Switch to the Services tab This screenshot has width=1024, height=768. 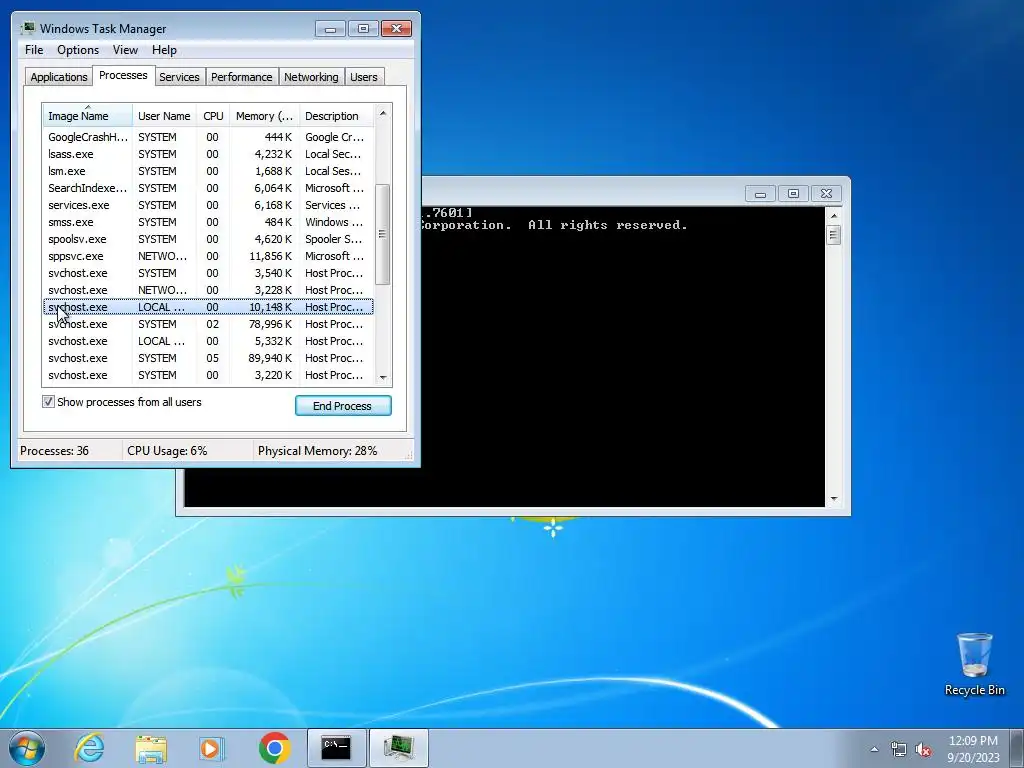point(179,77)
